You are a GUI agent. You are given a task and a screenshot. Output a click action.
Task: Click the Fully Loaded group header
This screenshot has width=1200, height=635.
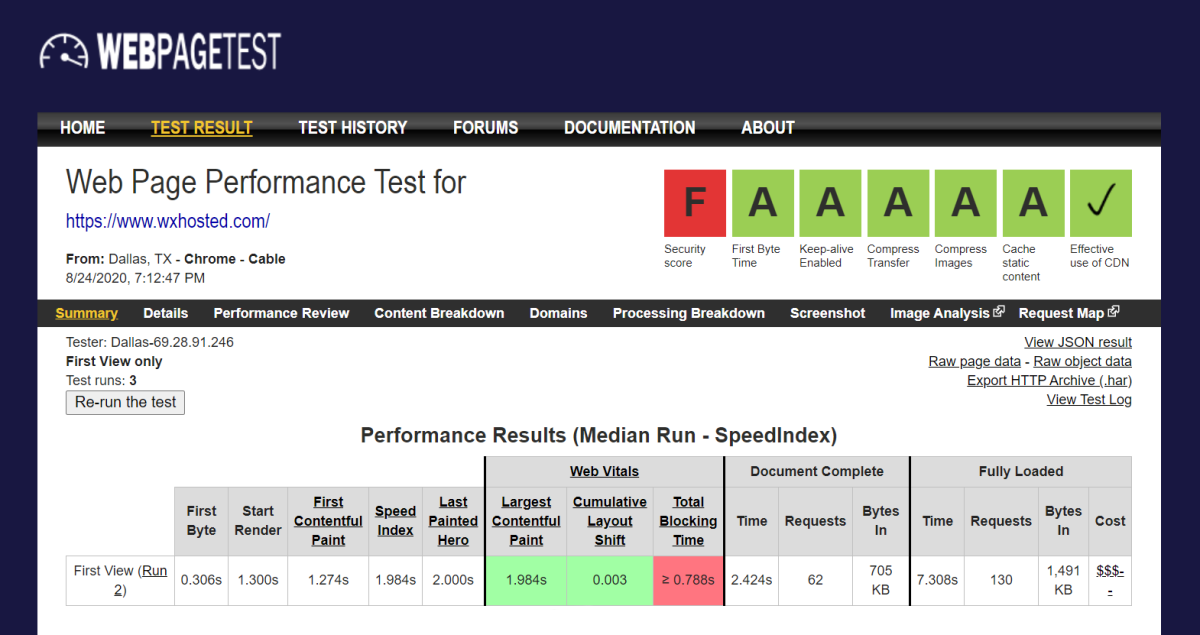(1021, 471)
